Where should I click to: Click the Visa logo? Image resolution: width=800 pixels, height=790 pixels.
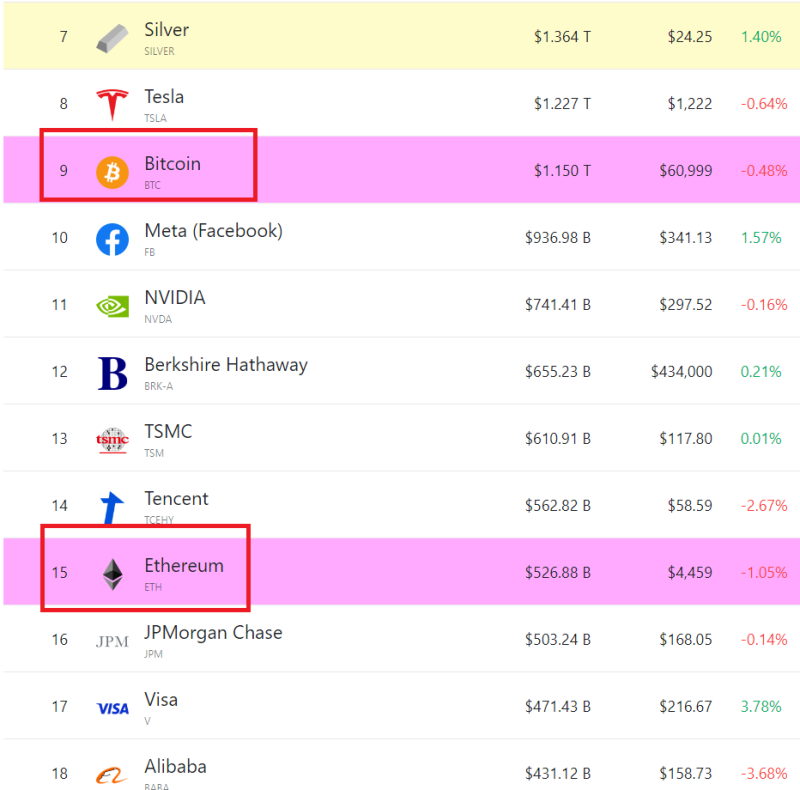pyautogui.click(x=112, y=708)
